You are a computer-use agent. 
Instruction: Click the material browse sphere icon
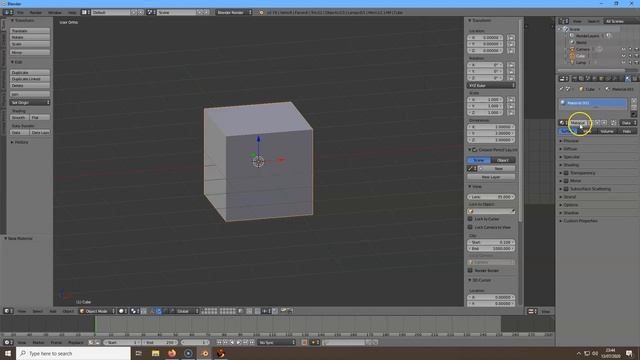pos(562,123)
